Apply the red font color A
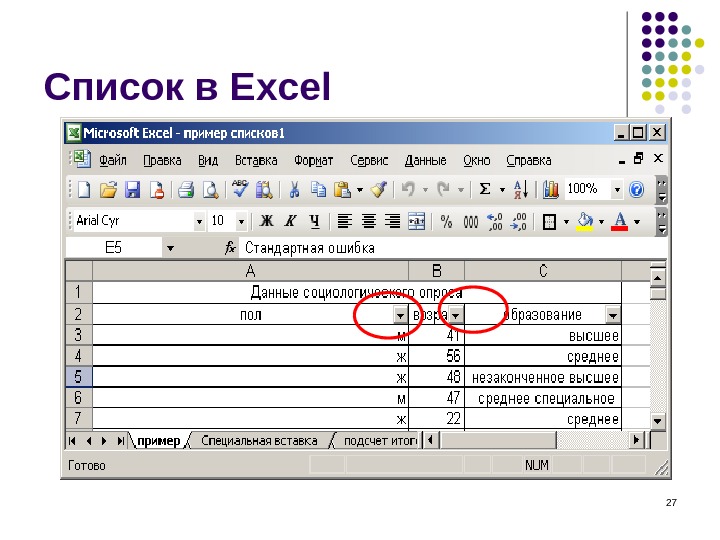The height and width of the screenshot is (540, 720). (x=620, y=222)
